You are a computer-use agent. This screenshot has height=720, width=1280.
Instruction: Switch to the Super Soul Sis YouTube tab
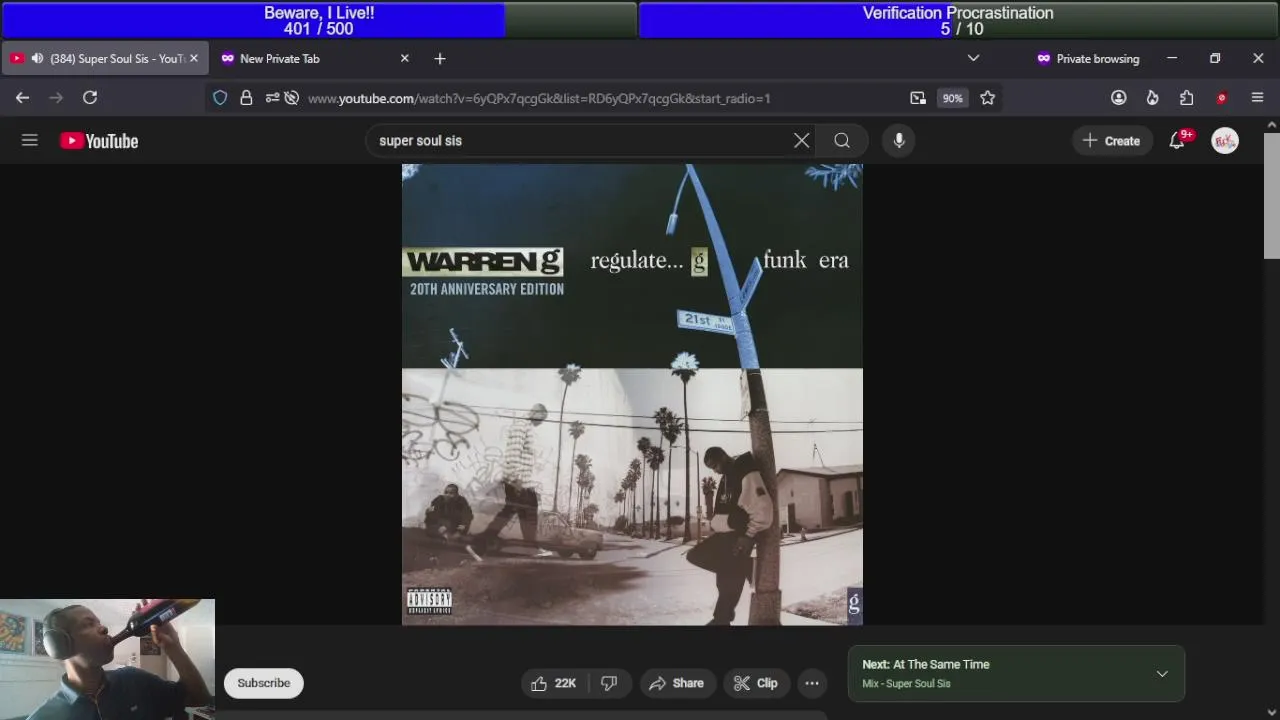pyautogui.click(x=105, y=59)
